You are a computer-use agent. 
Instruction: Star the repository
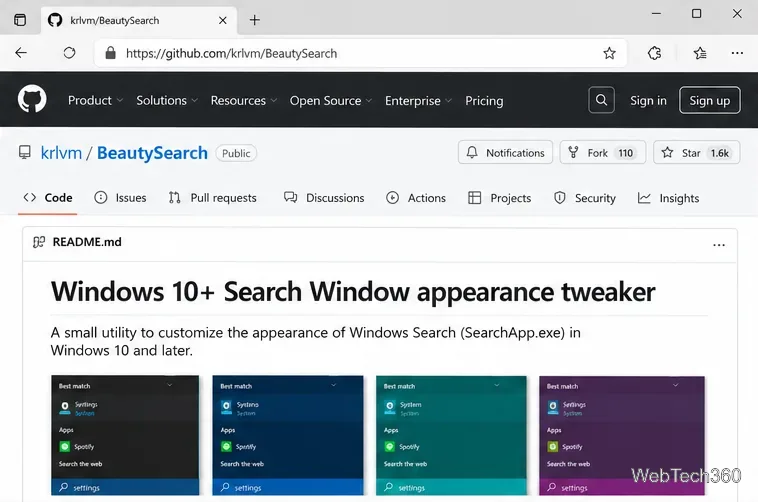[x=696, y=153]
